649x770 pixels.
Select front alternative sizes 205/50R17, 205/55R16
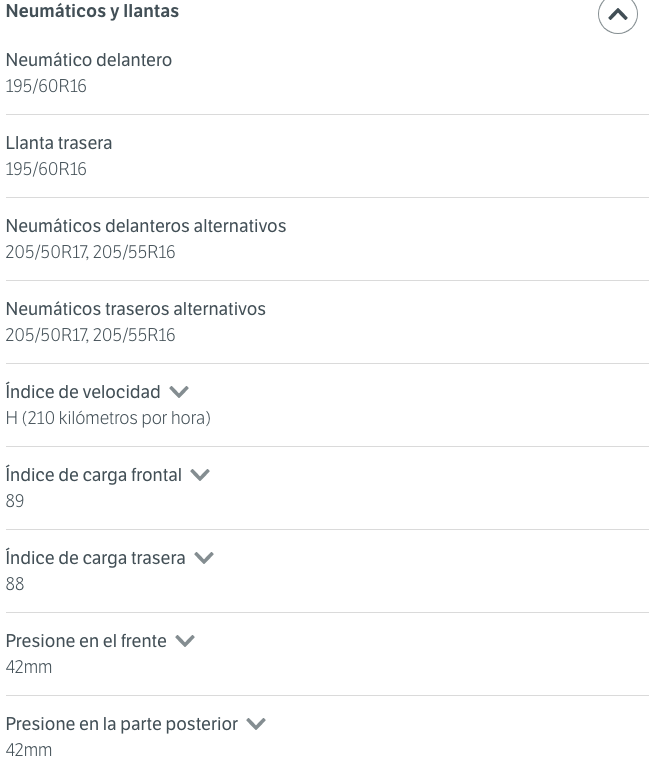click(x=90, y=252)
